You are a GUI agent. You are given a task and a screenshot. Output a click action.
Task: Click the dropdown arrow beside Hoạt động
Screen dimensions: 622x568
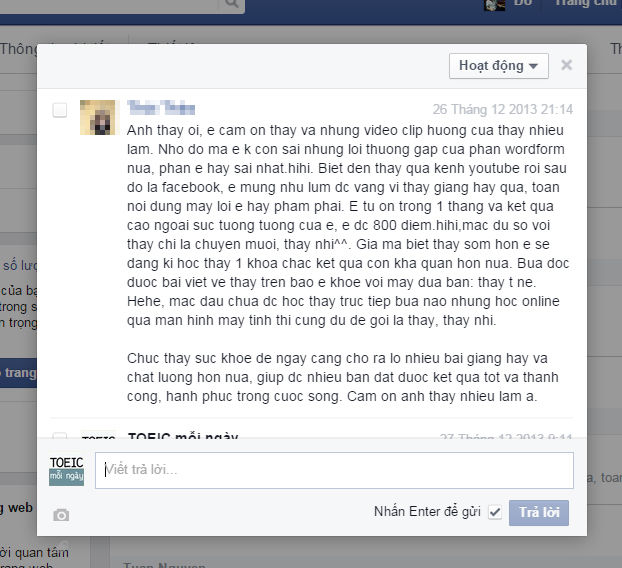534,66
